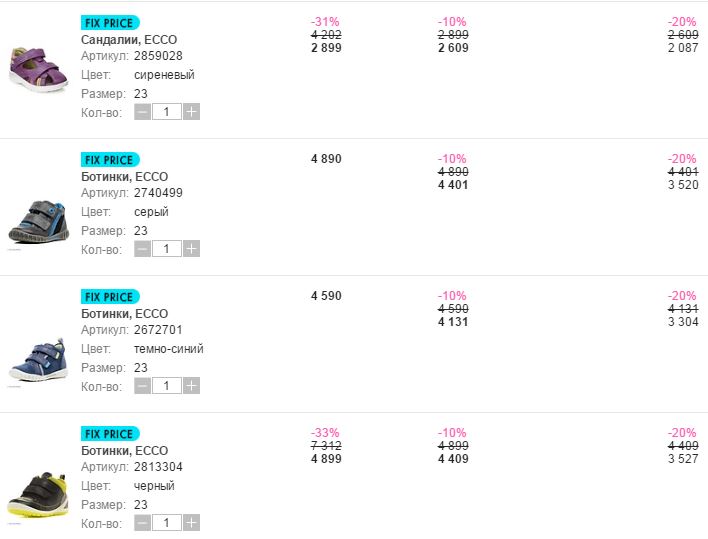The width and height of the screenshot is (708, 539).
Task: Decrease quantity for gray ECCO boots
Action: (143, 249)
